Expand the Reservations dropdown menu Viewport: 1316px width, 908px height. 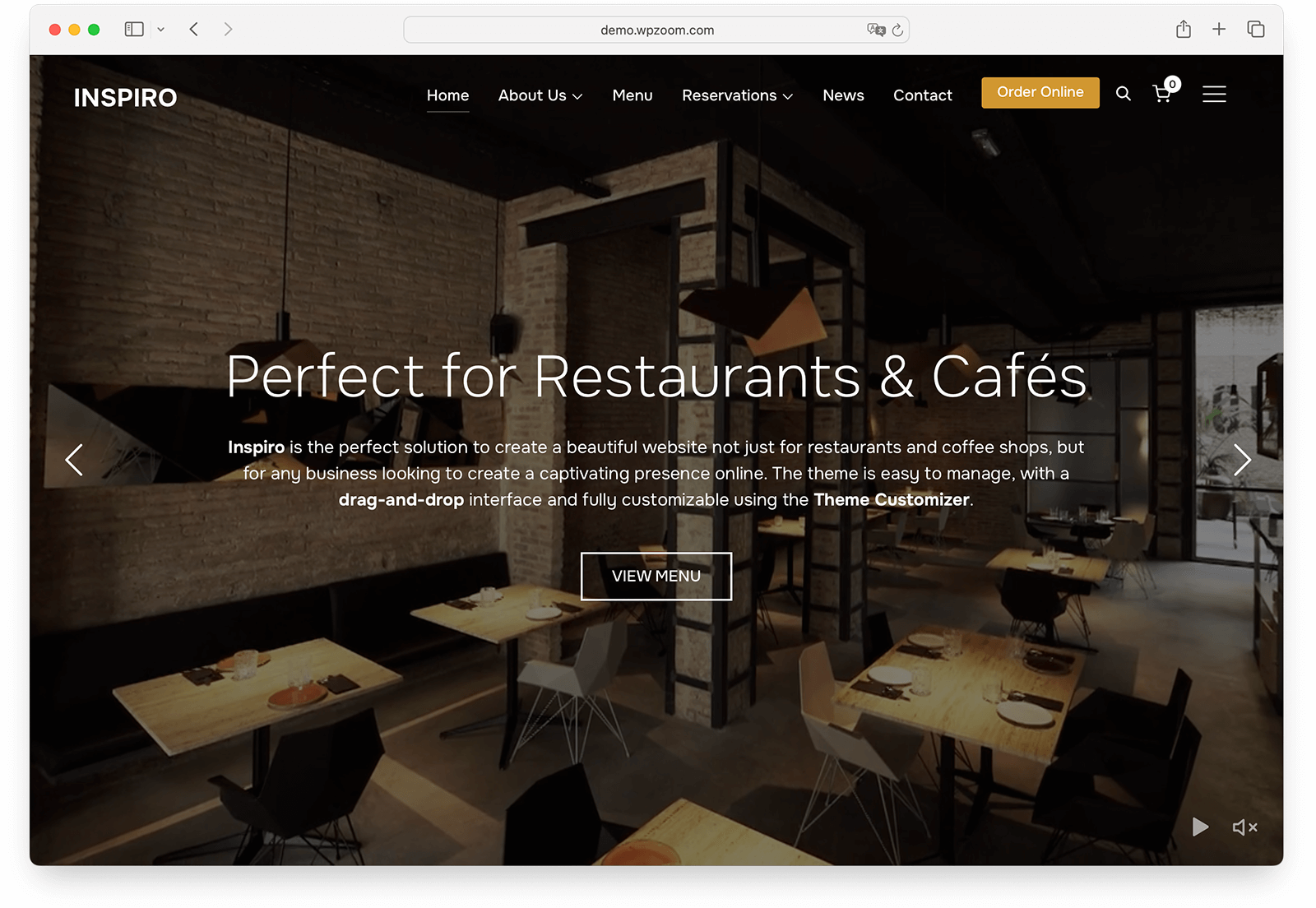[737, 95]
